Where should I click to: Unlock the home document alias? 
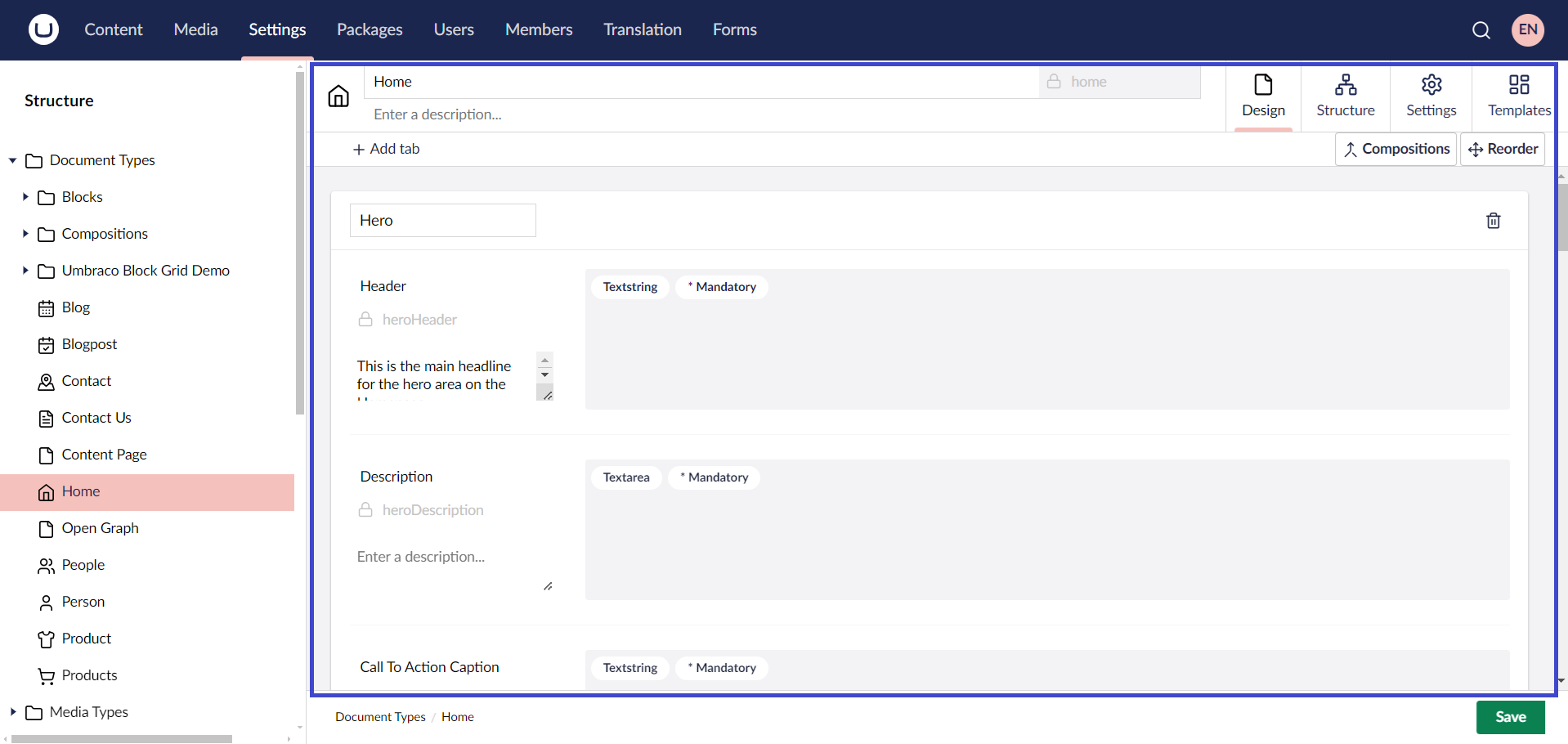(1055, 82)
